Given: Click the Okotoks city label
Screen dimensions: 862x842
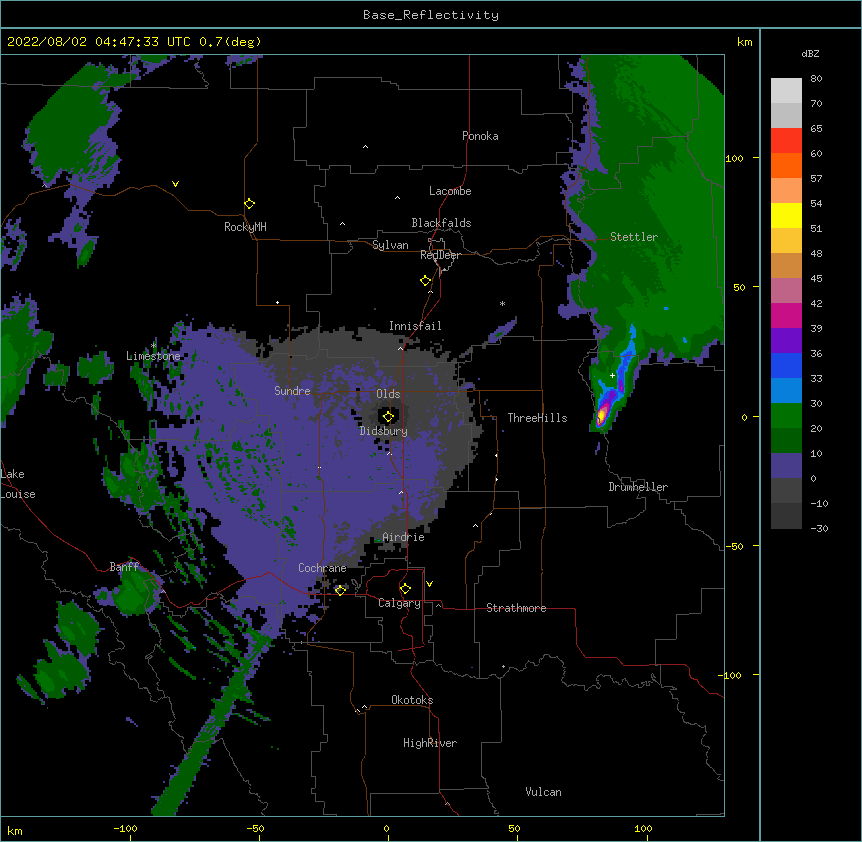Looking at the screenshot, I should [x=412, y=700].
